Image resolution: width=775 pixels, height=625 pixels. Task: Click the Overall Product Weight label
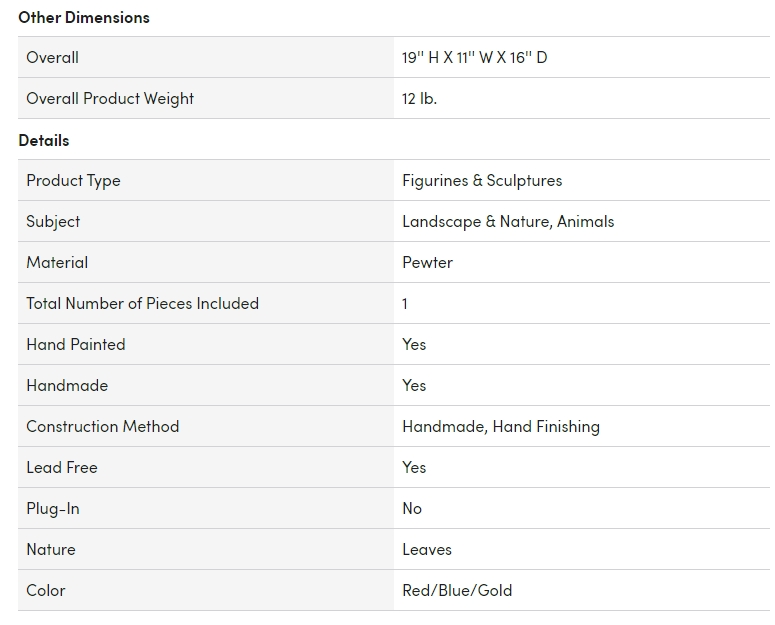point(110,98)
